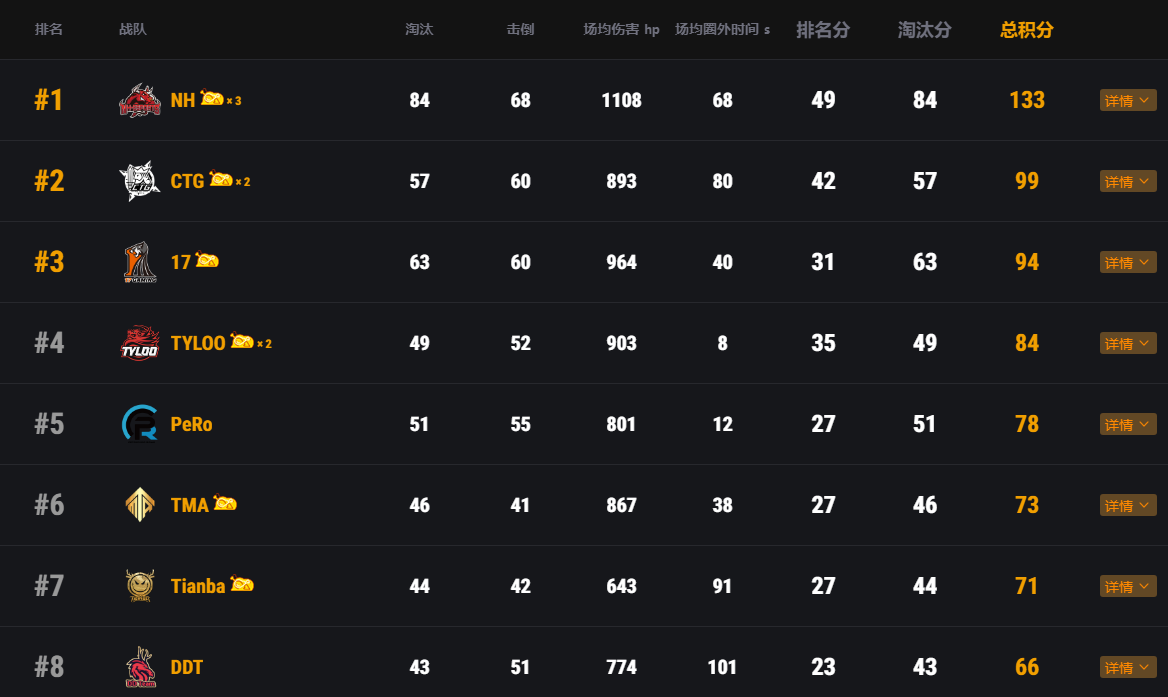Click the TMA team logo

click(139, 505)
